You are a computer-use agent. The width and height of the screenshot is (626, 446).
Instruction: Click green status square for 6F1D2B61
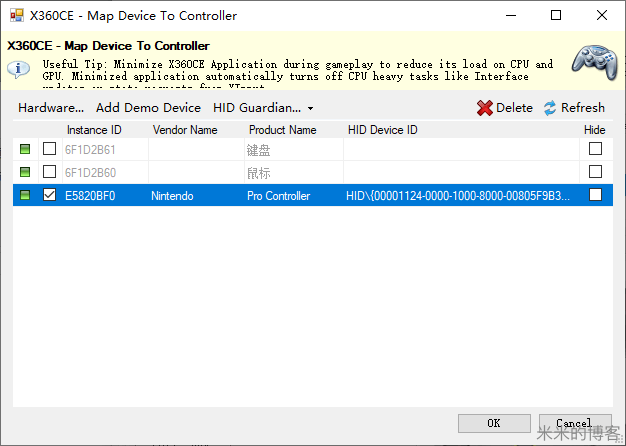coord(25,150)
